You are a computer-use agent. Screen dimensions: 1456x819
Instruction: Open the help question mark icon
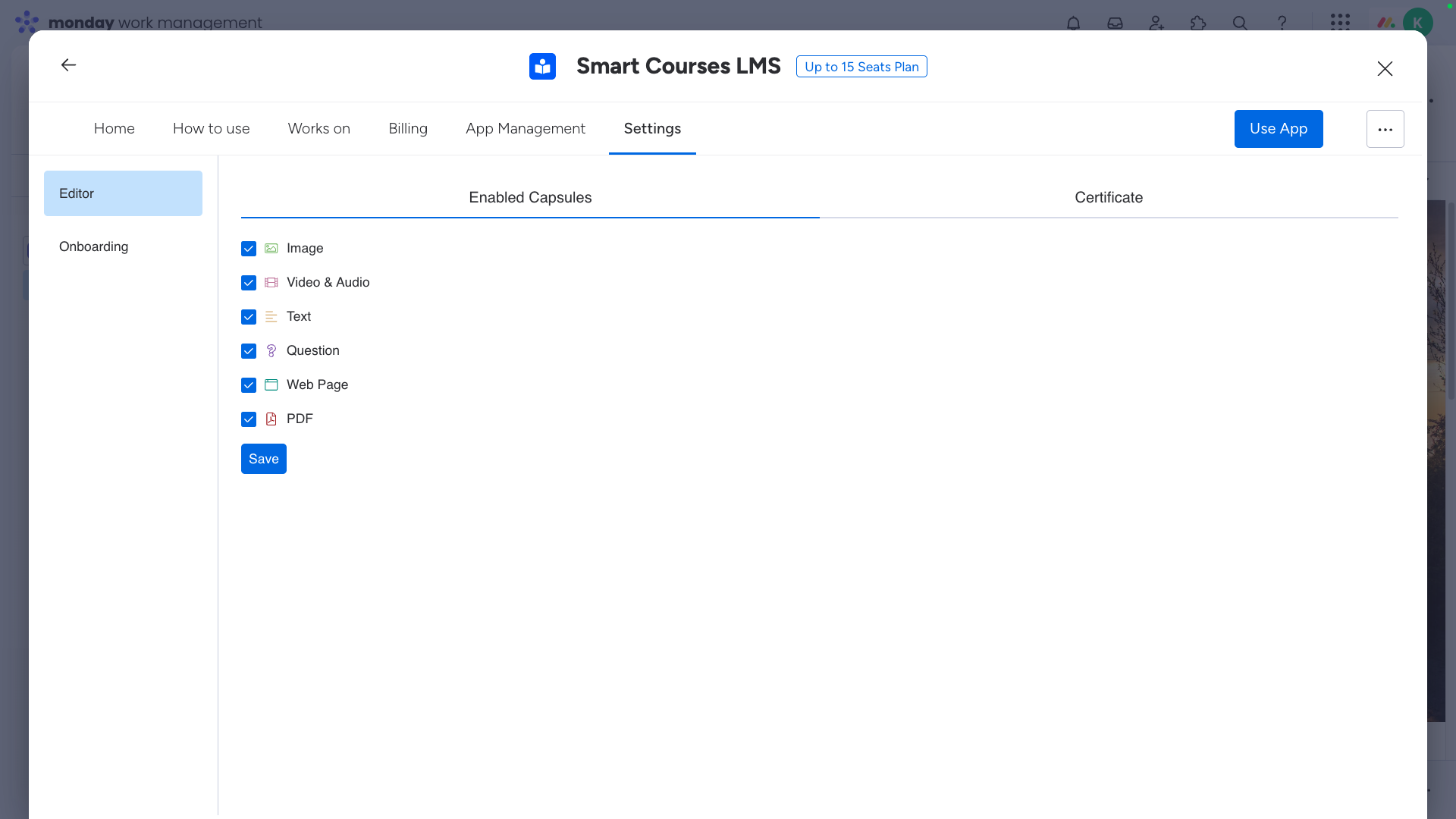pyautogui.click(x=1282, y=23)
